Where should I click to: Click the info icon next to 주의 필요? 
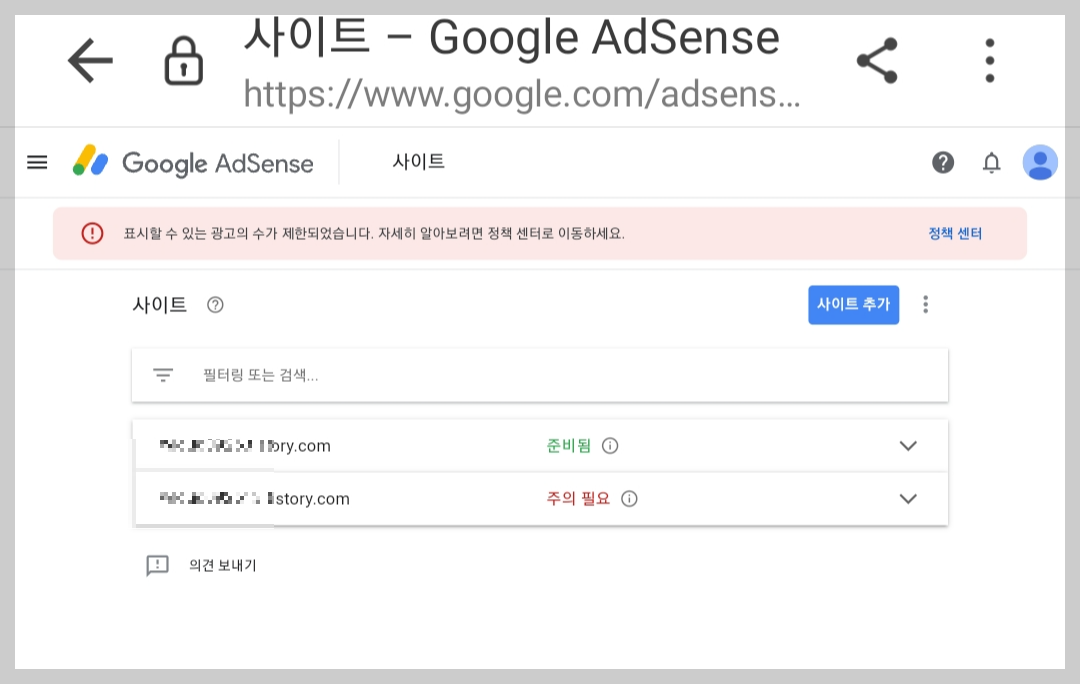[x=630, y=499]
